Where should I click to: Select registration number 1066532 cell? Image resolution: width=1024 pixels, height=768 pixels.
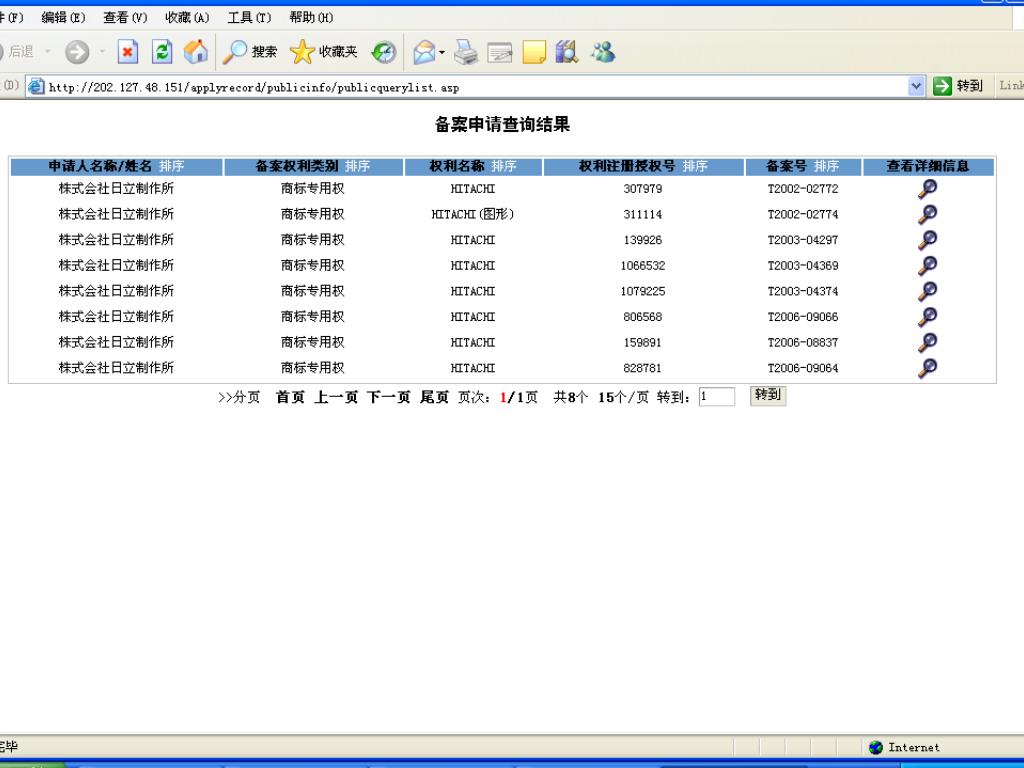point(643,266)
